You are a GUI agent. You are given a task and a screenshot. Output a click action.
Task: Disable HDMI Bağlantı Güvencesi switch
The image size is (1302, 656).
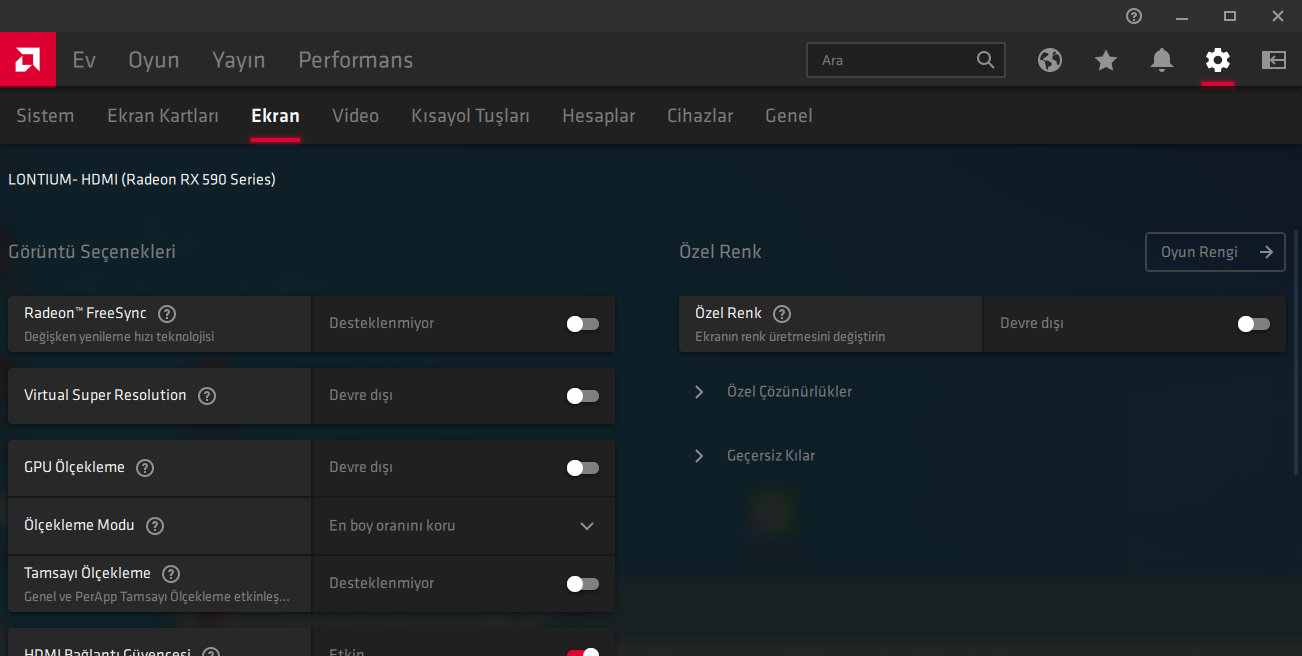(x=582, y=652)
